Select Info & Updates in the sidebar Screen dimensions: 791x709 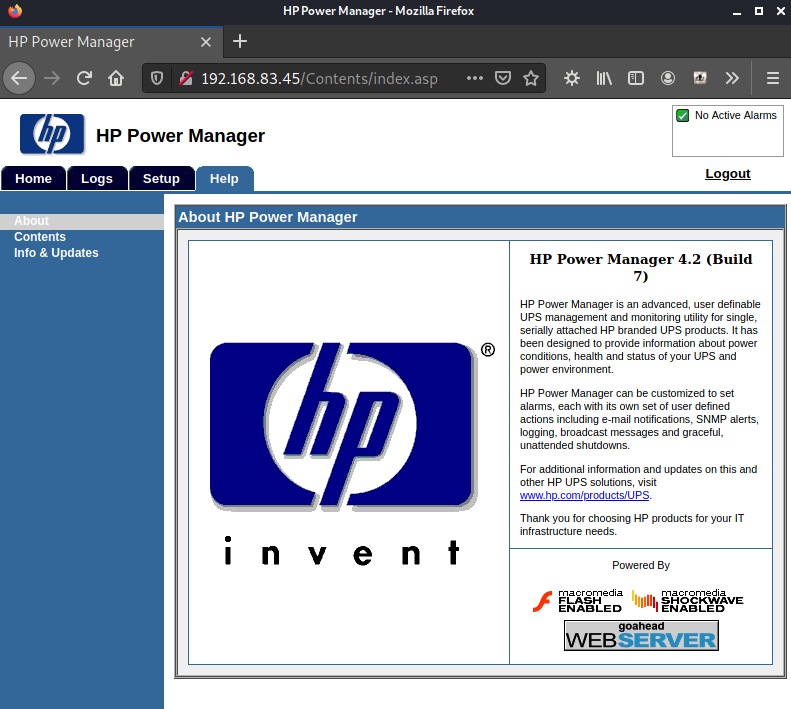[56, 253]
